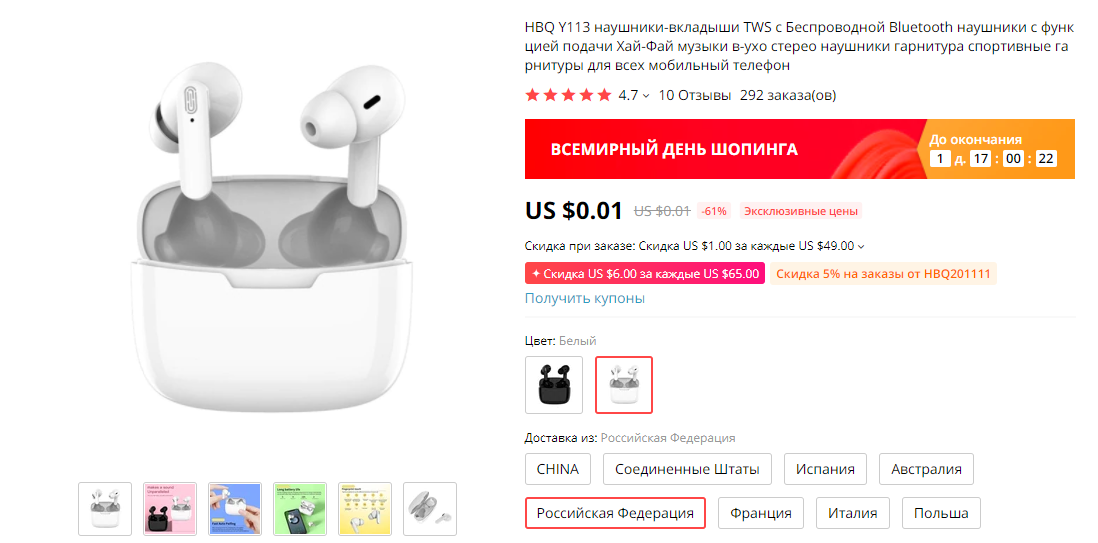Image resolution: width=1098 pixels, height=543 pixels.
Task: Open the pink background gallery thumbnail
Action: pos(169,509)
